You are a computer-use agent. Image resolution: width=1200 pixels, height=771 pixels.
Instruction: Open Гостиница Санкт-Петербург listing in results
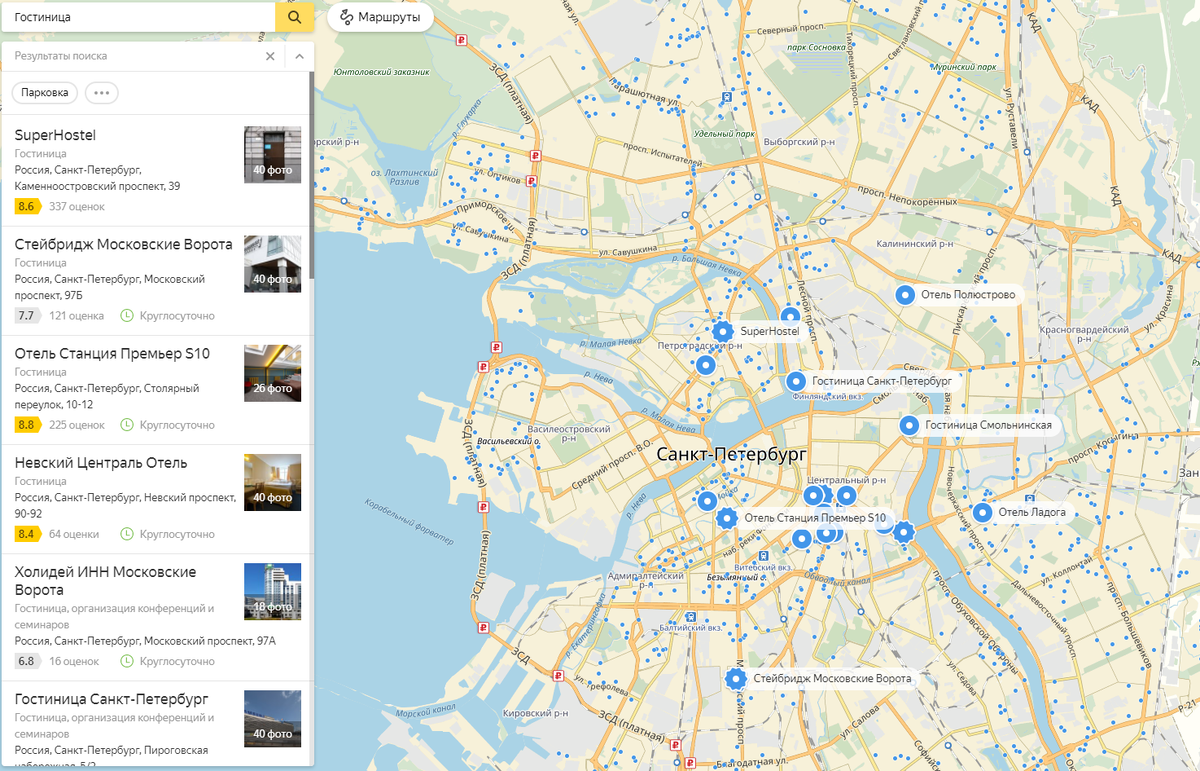[111, 698]
